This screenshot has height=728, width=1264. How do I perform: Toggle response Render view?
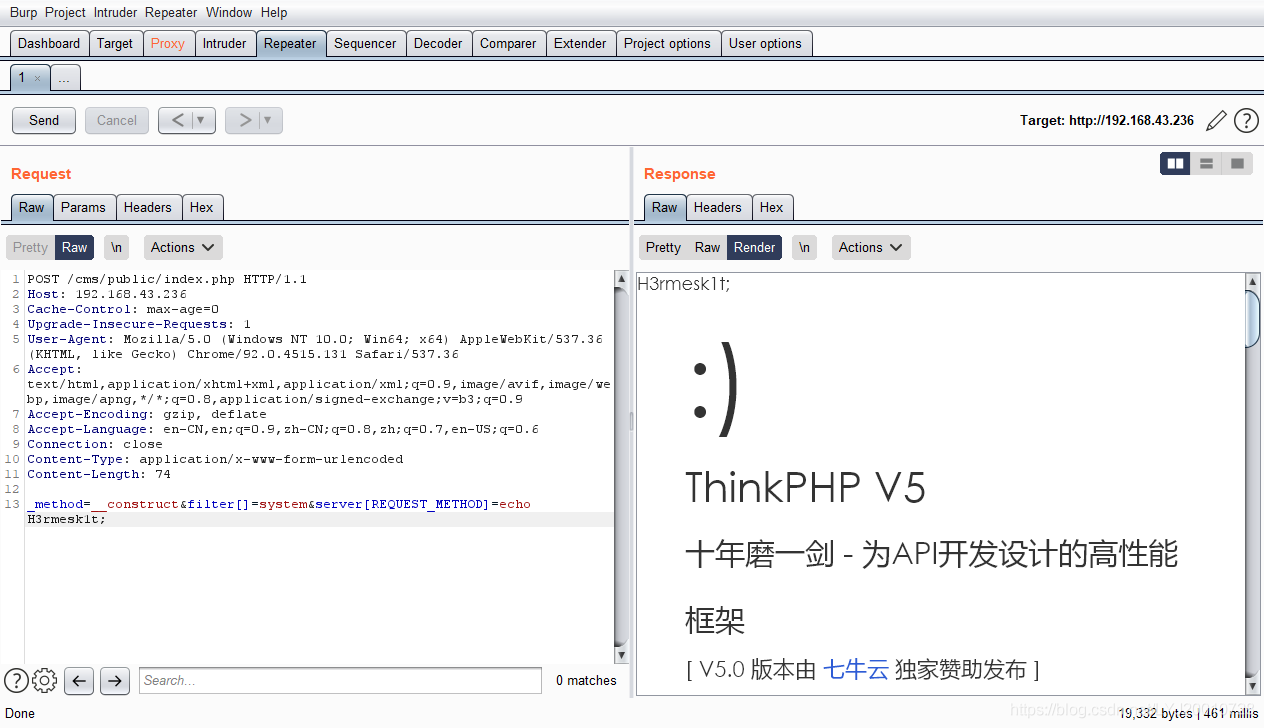[x=755, y=247]
